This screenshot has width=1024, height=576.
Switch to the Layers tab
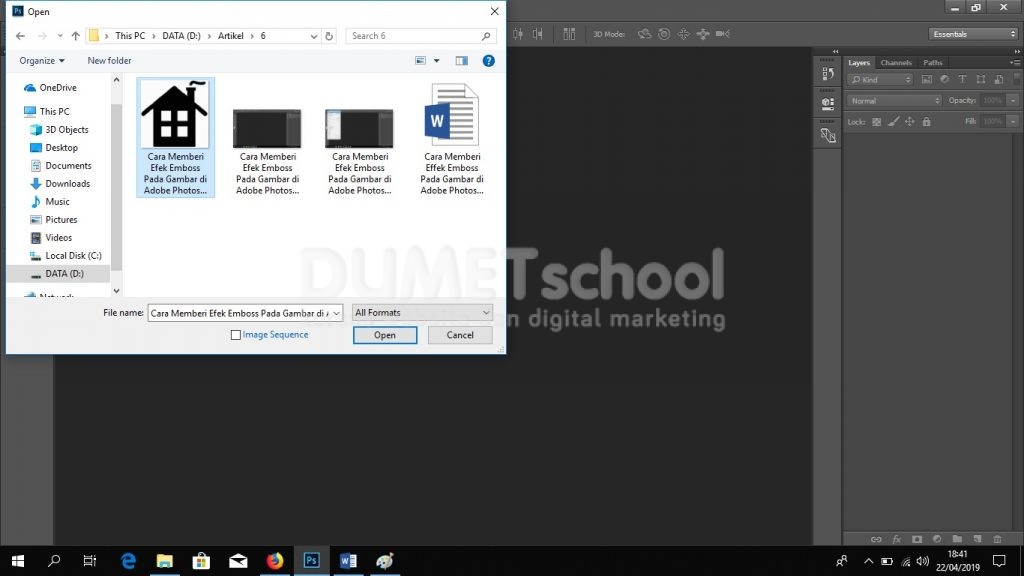(x=859, y=63)
